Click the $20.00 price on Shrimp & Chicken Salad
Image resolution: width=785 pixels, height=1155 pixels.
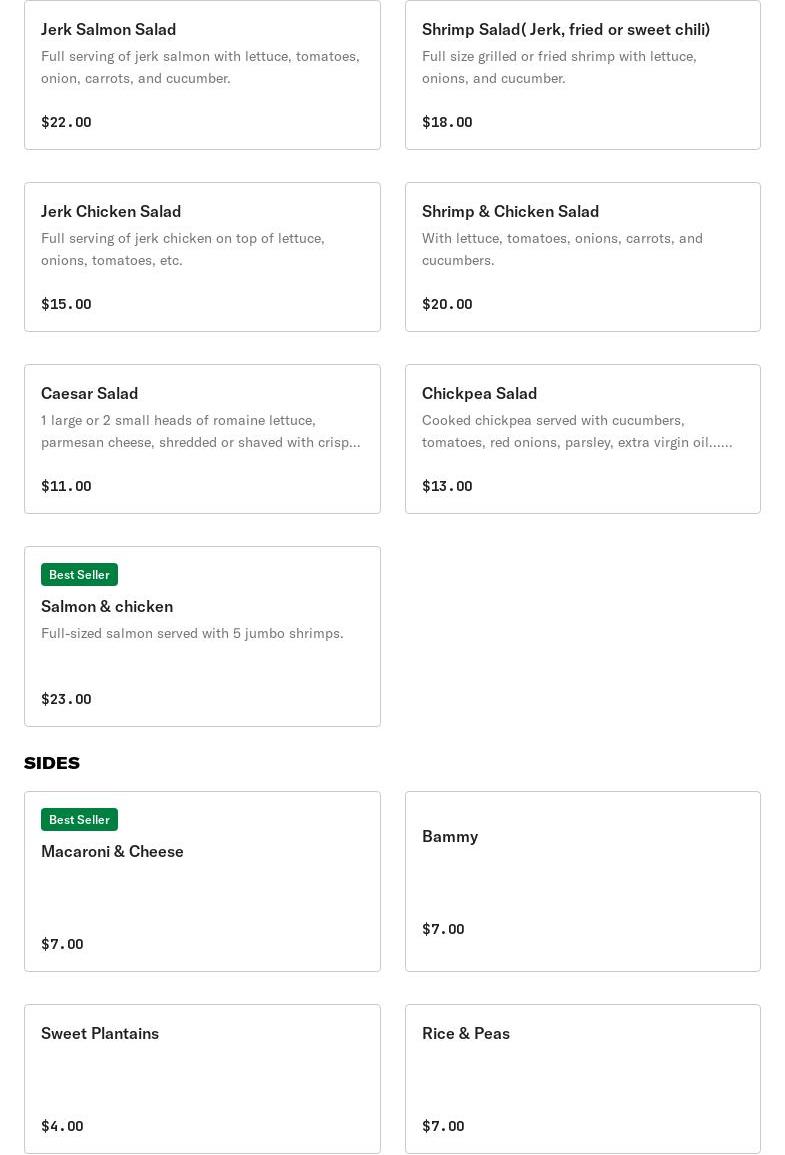(447, 304)
